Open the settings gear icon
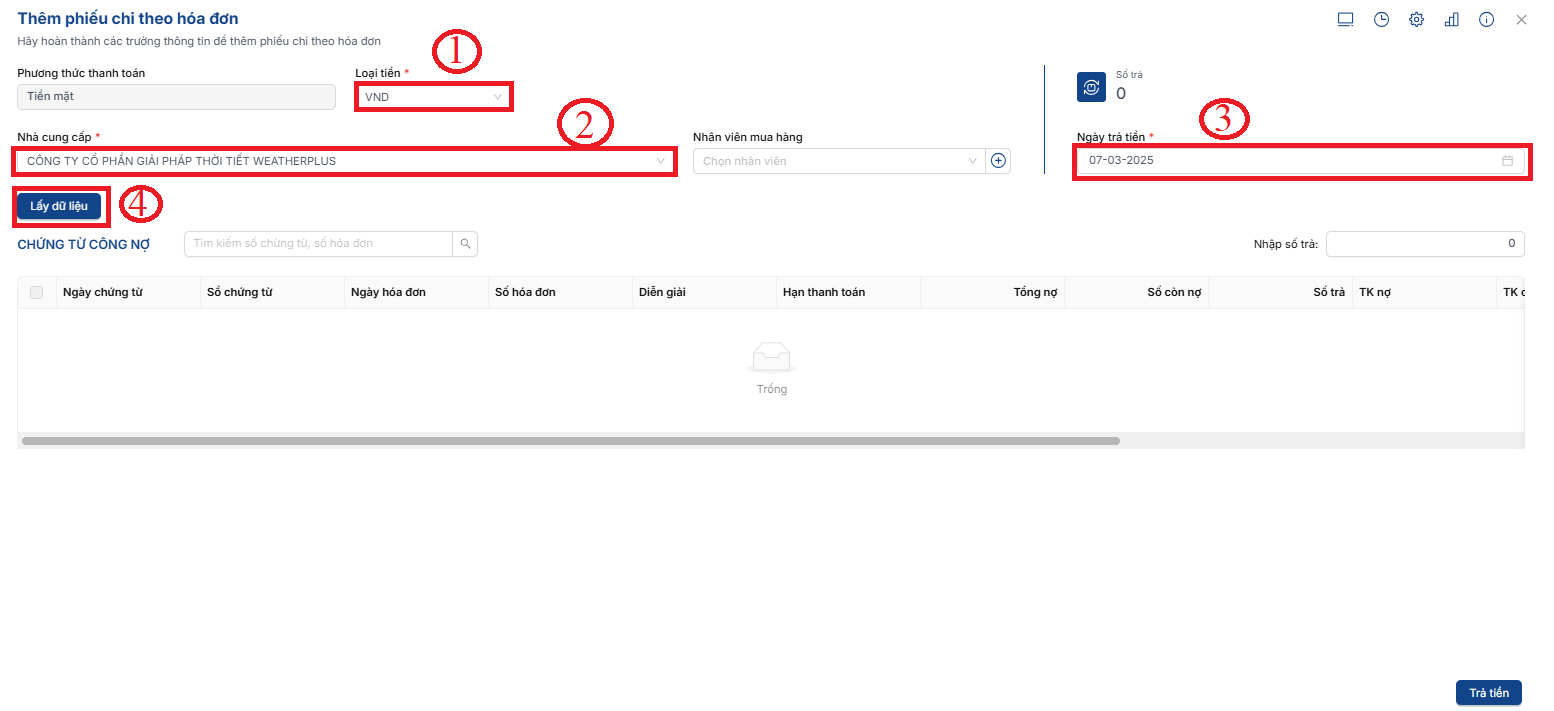Image resolution: width=1554 pixels, height=711 pixels. [1416, 20]
